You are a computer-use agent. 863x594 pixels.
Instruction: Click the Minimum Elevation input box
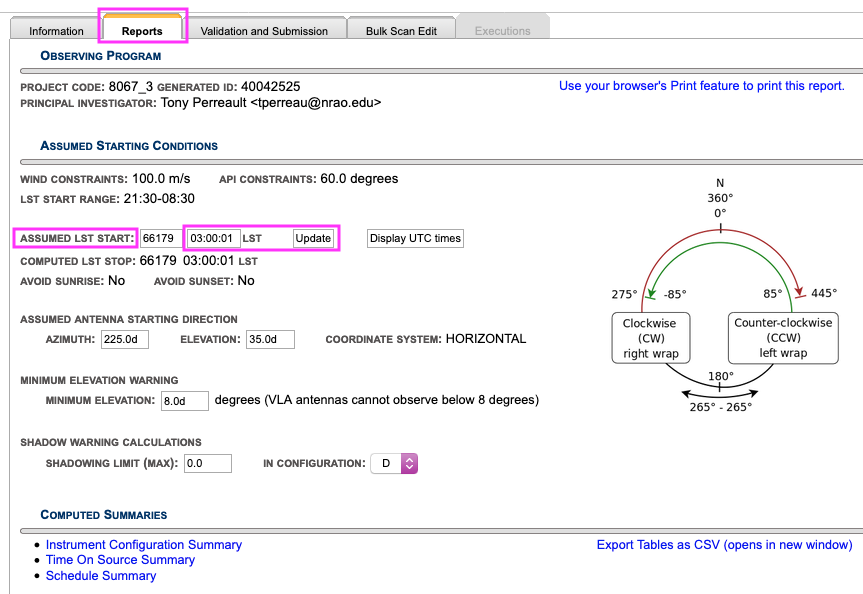point(184,400)
